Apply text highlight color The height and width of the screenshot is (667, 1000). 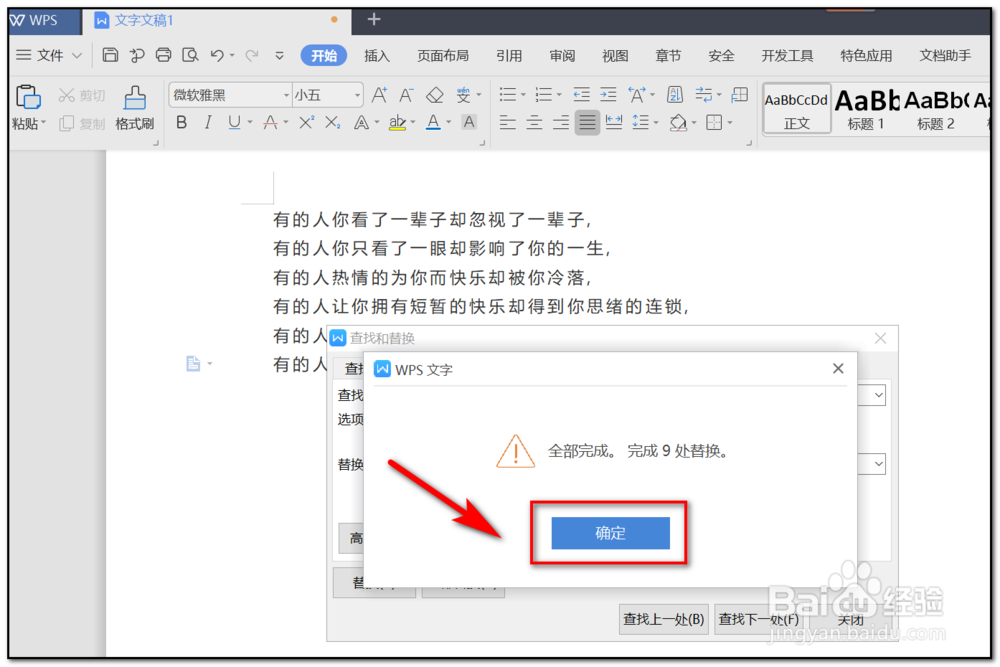[x=397, y=122]
